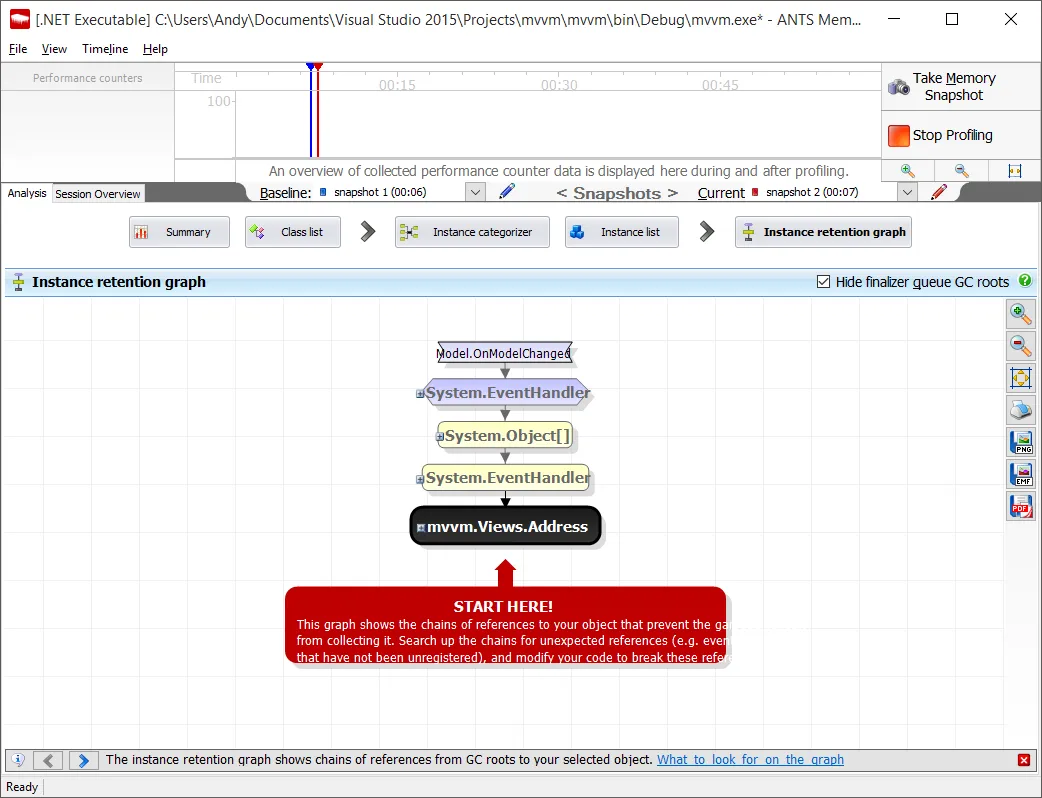Switch to the Session Overview tab
The image size is (1042, 798).
[98, 194]
